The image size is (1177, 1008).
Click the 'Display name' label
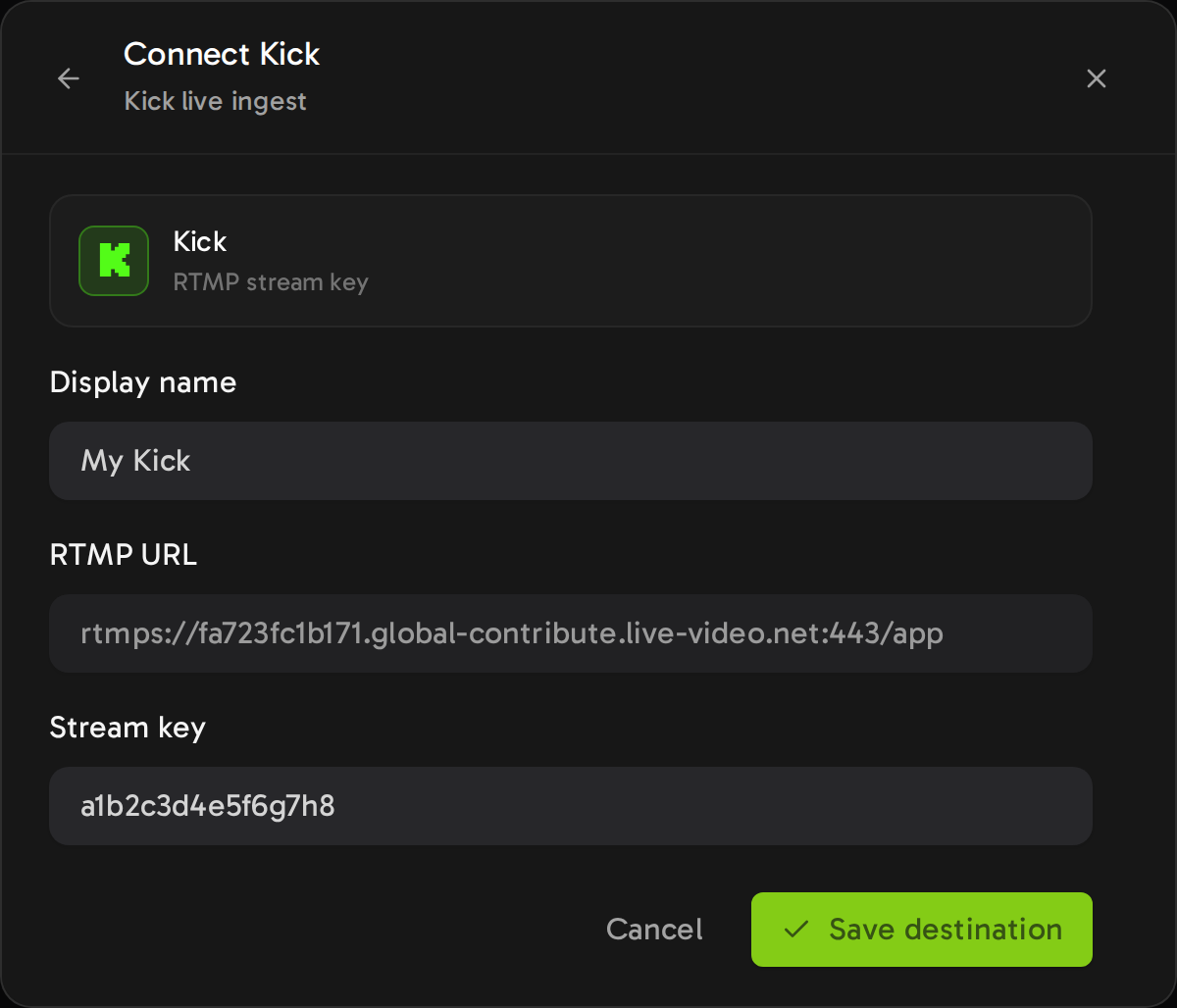click(143, 381)
